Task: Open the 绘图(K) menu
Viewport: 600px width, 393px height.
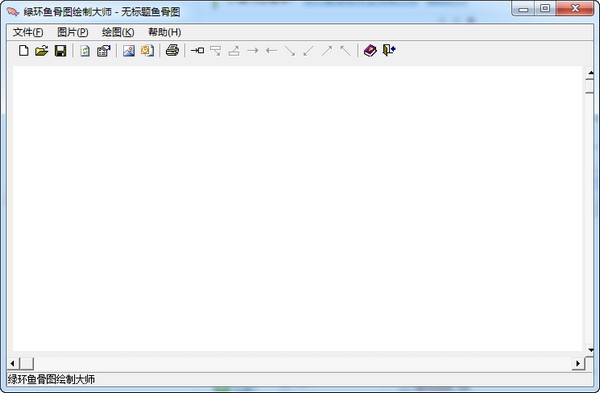Action: tap(118, 33)
